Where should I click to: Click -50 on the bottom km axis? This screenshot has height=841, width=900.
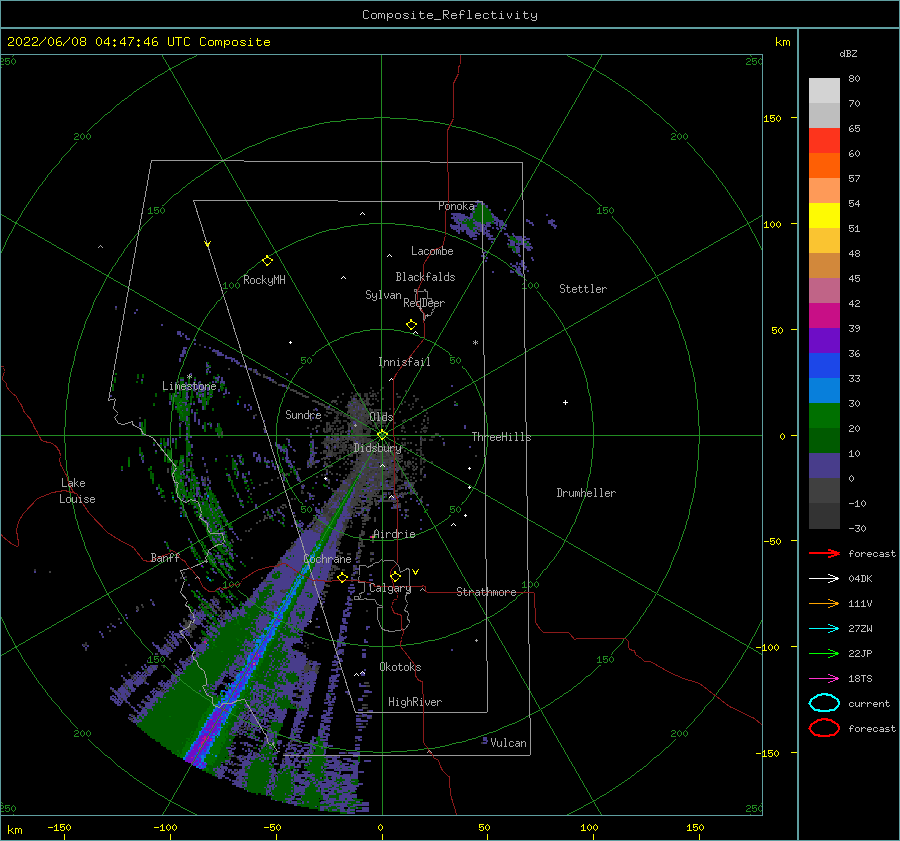(x=272, y=827)
